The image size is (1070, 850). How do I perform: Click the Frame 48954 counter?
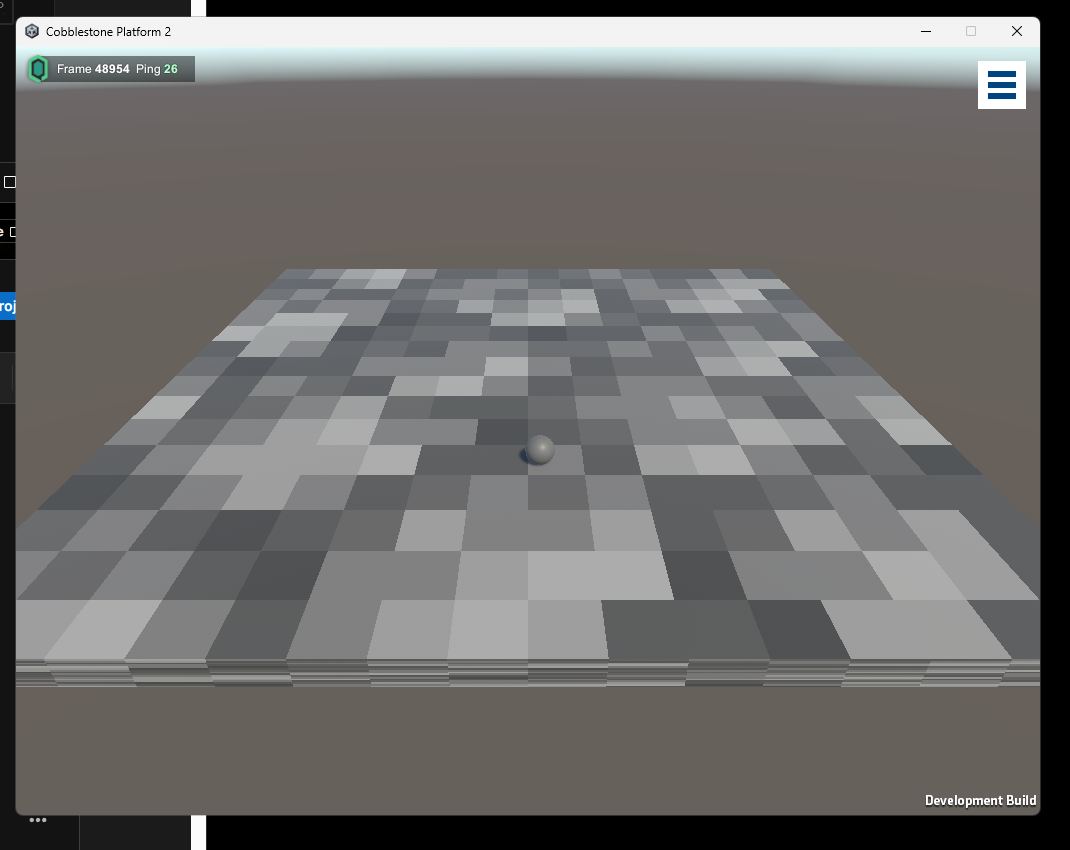[93, 69]
